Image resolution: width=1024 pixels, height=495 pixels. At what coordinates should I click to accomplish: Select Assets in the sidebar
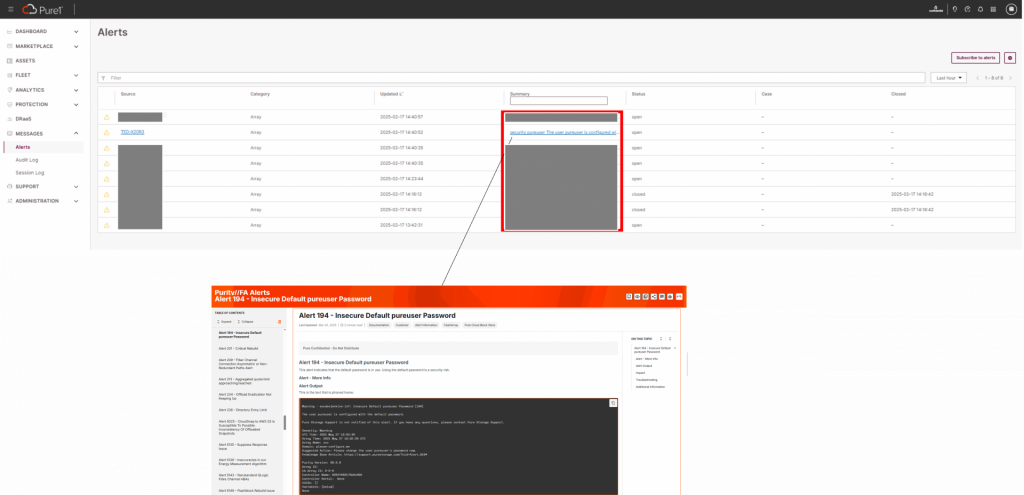coord(25,60)
